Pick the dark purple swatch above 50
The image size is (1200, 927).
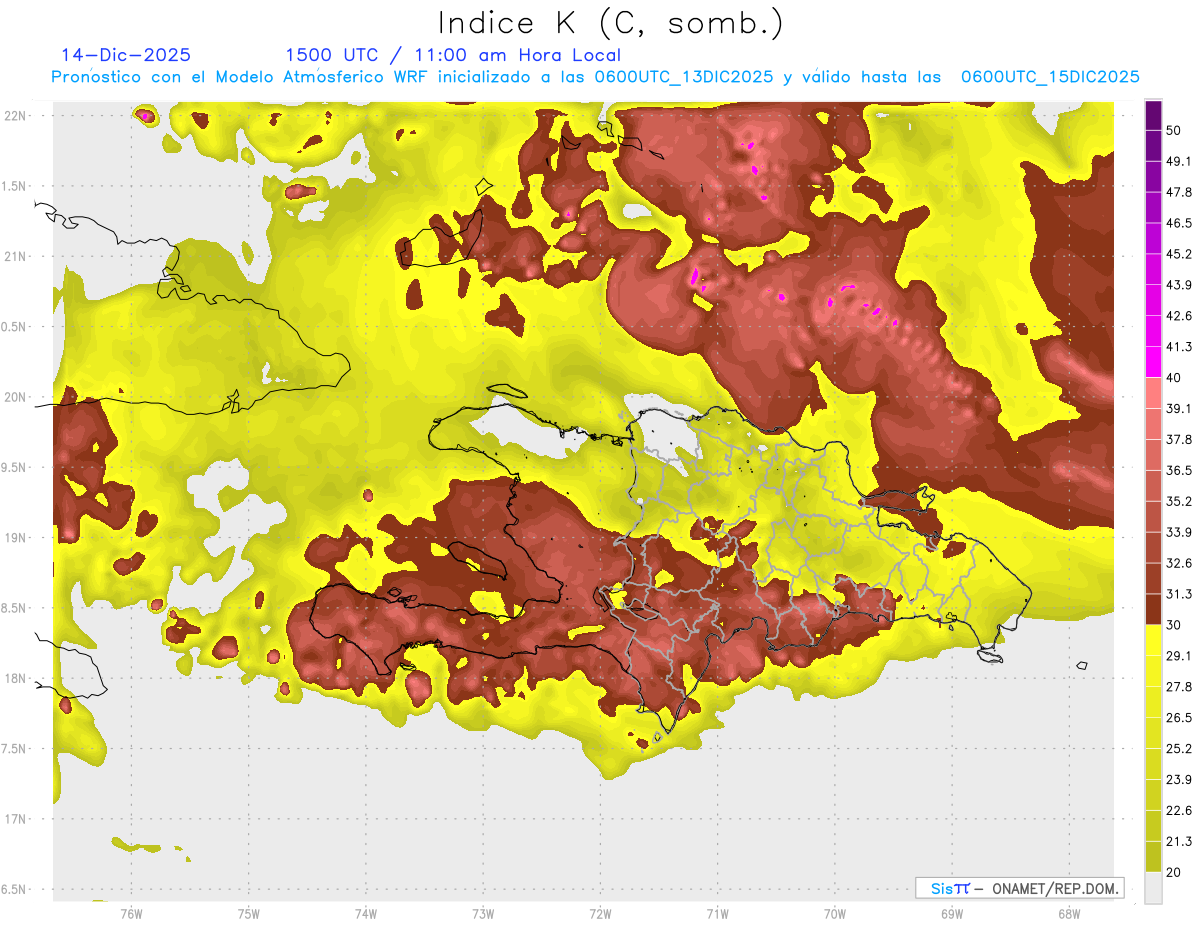pyautogui.click(x=1153, y=115)
